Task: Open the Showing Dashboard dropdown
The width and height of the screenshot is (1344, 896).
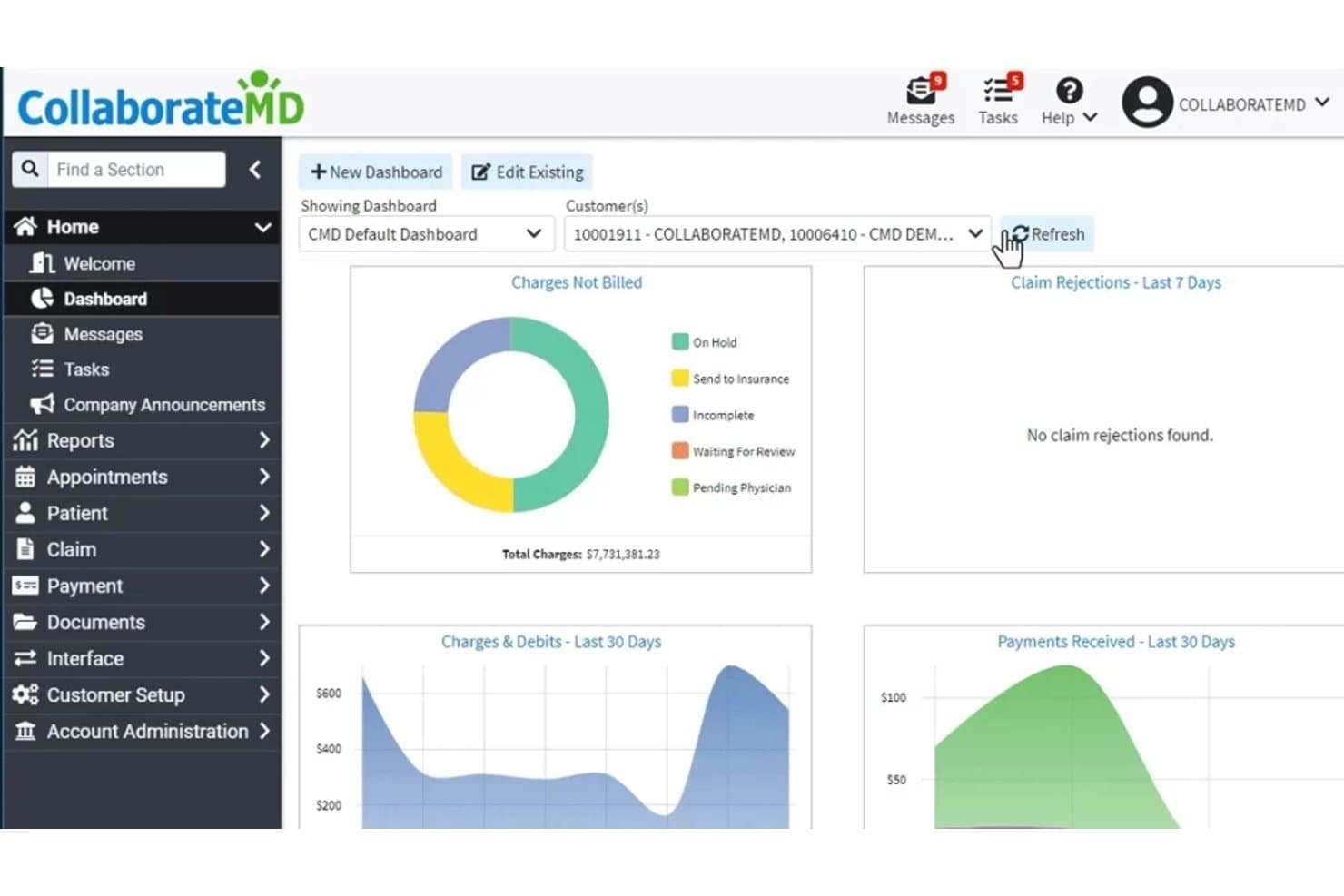Action: coord(426,234)
